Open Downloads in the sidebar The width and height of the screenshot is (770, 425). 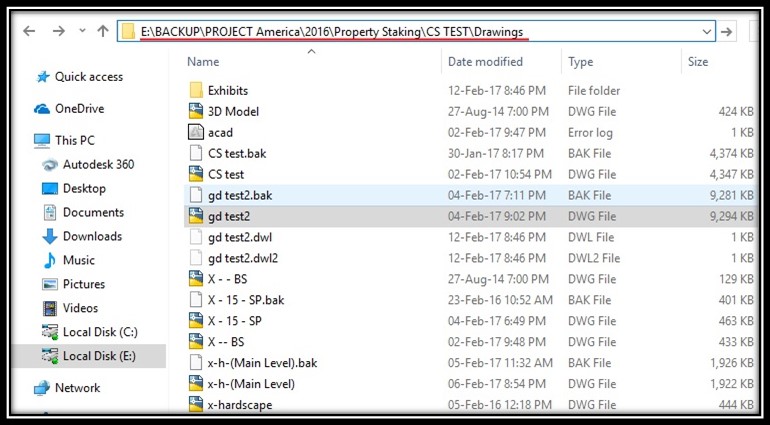click(92, 236)
